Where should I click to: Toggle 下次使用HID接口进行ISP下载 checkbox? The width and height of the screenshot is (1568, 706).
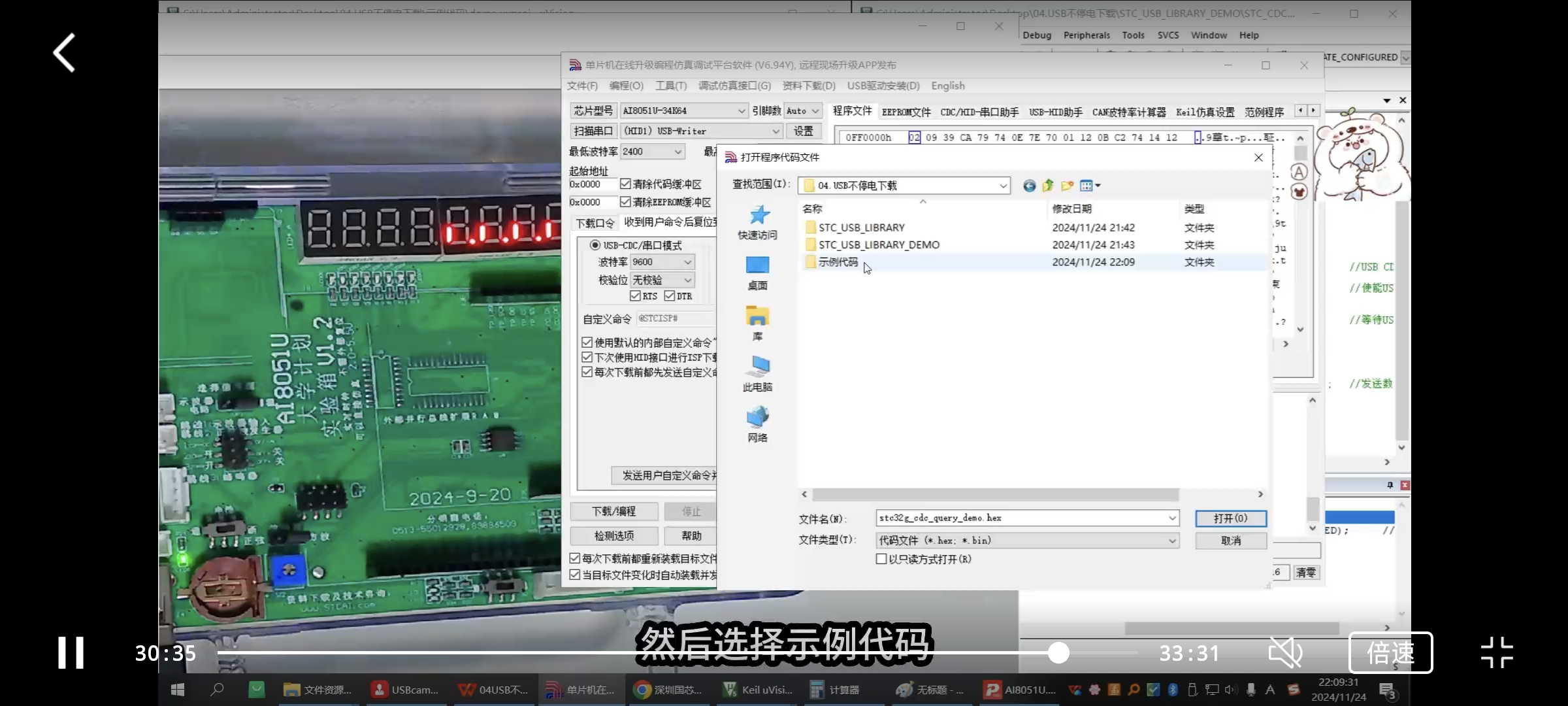click(x=587, y=358)
